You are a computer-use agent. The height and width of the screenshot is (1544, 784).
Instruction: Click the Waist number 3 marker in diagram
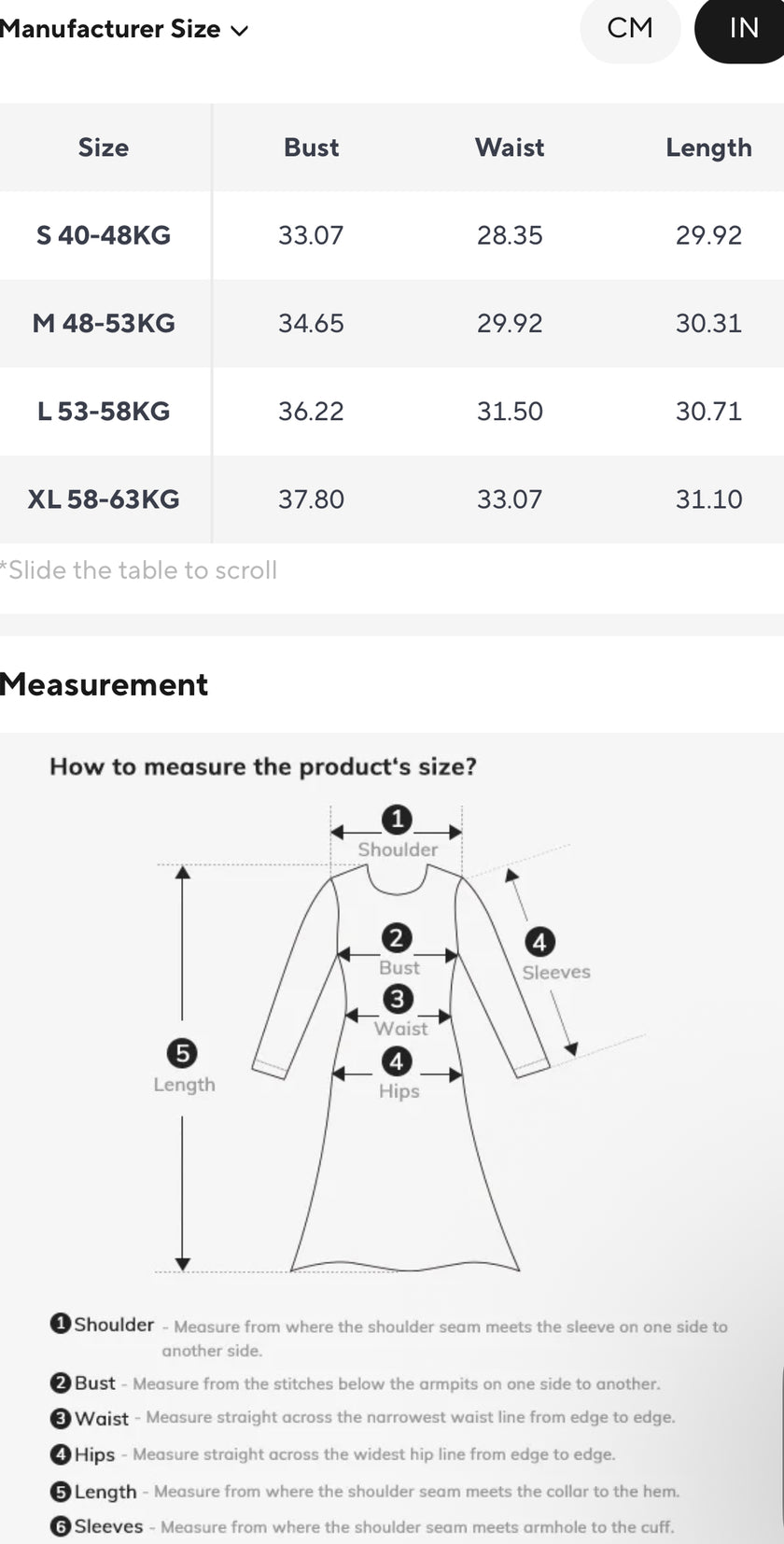pos(398,999)
